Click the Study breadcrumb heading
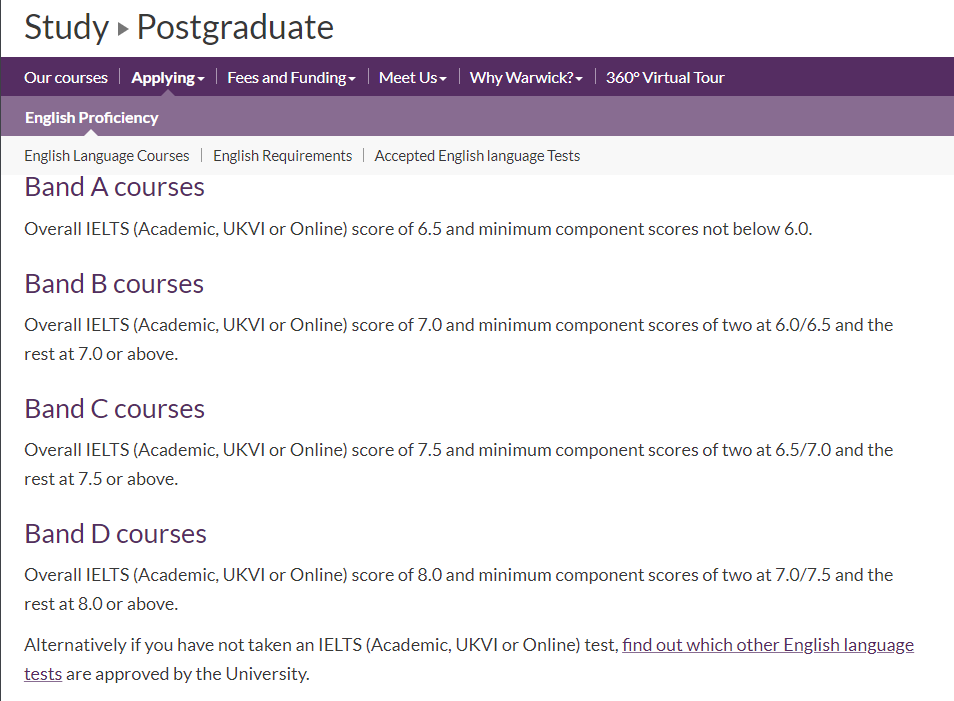 coord(66,27)
